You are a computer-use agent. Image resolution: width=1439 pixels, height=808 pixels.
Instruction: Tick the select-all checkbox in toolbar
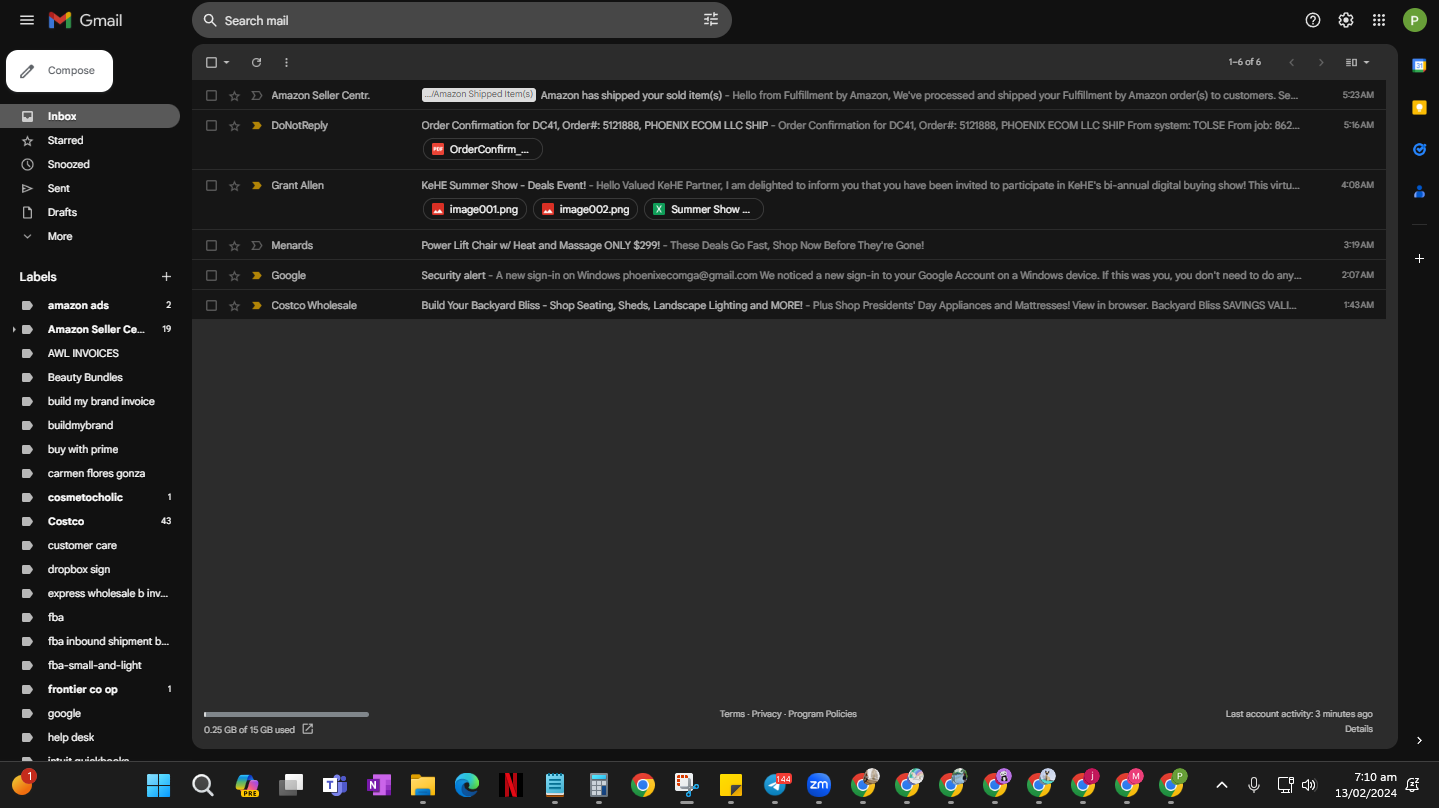pos(211,62)
